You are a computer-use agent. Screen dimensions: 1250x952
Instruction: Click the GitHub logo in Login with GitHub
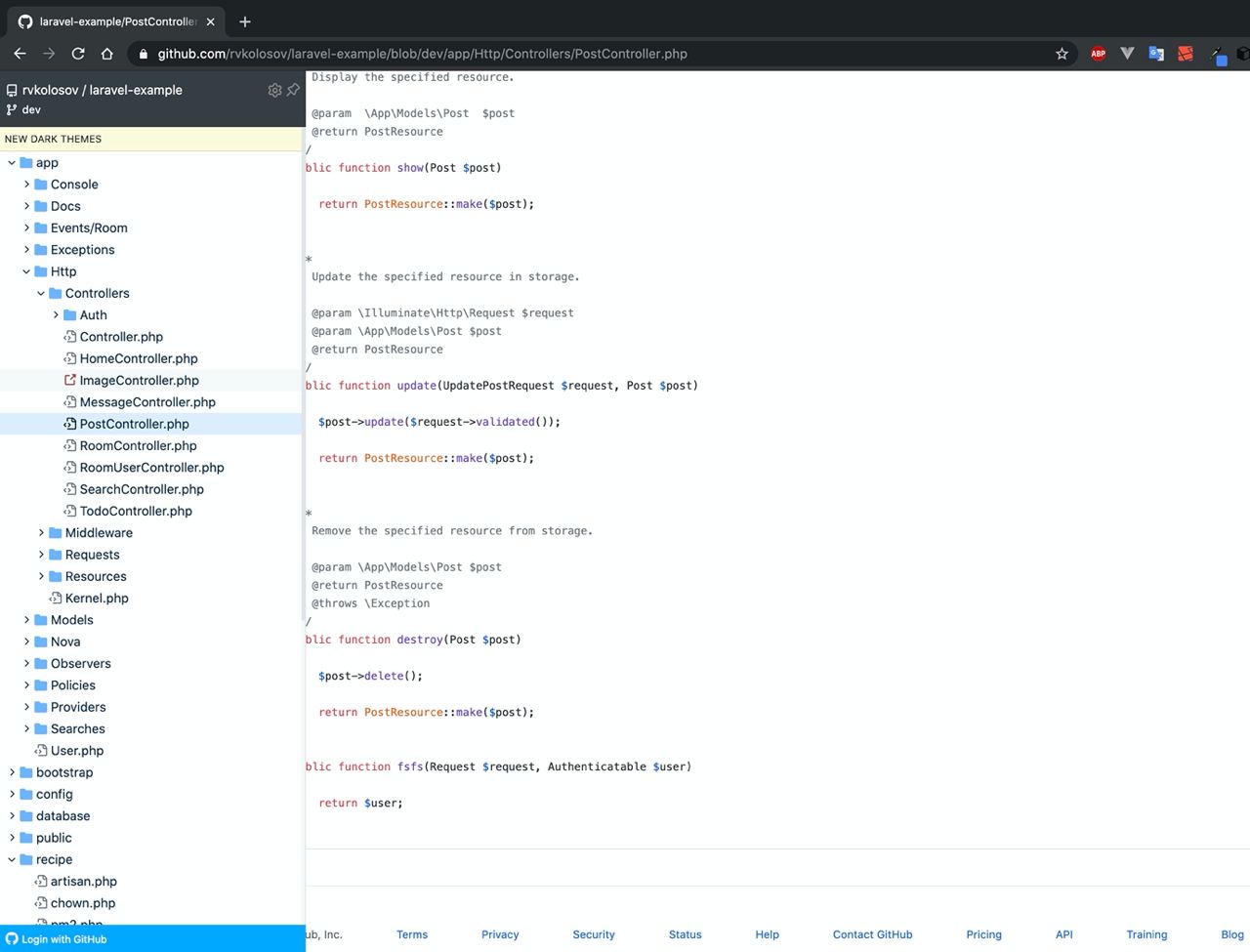[12, 939]
